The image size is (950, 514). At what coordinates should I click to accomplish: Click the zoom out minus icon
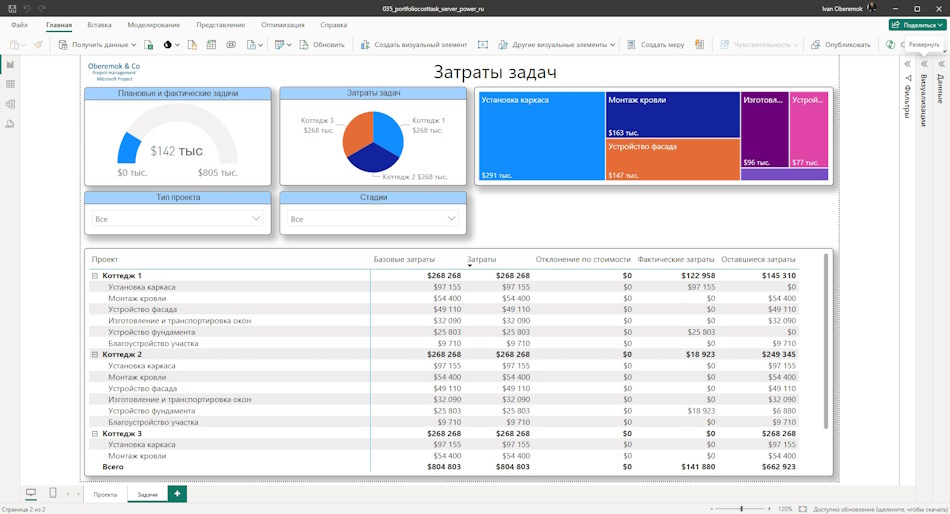[x=711, y=509]
